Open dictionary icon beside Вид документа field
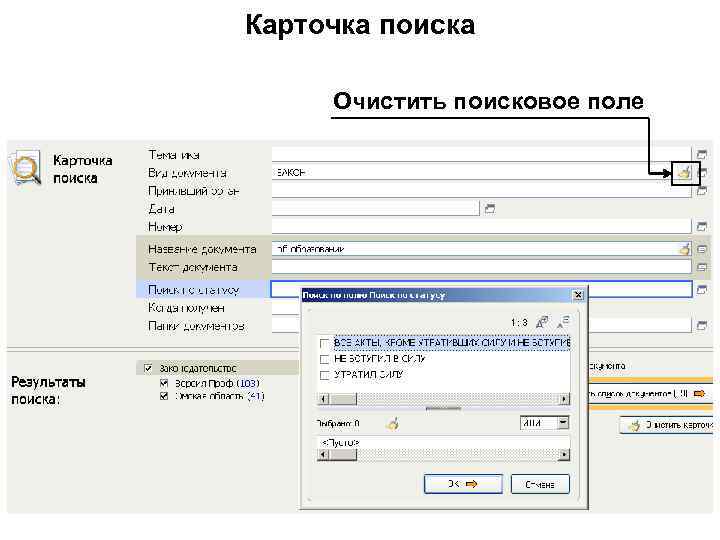The image size is (720, 540). pos(703,173)
